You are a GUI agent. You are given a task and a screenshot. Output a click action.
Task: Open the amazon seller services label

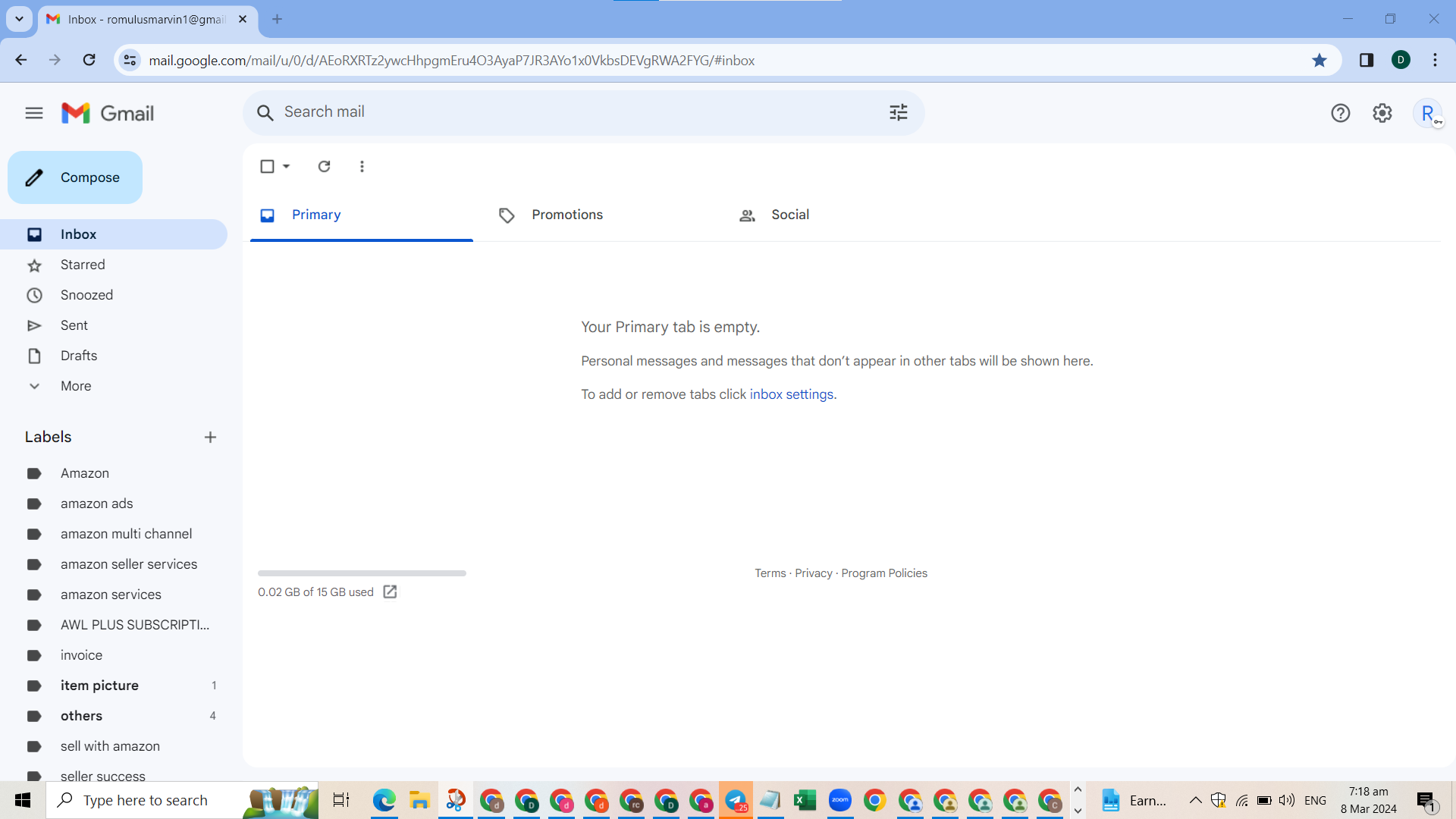coord(114,564)
